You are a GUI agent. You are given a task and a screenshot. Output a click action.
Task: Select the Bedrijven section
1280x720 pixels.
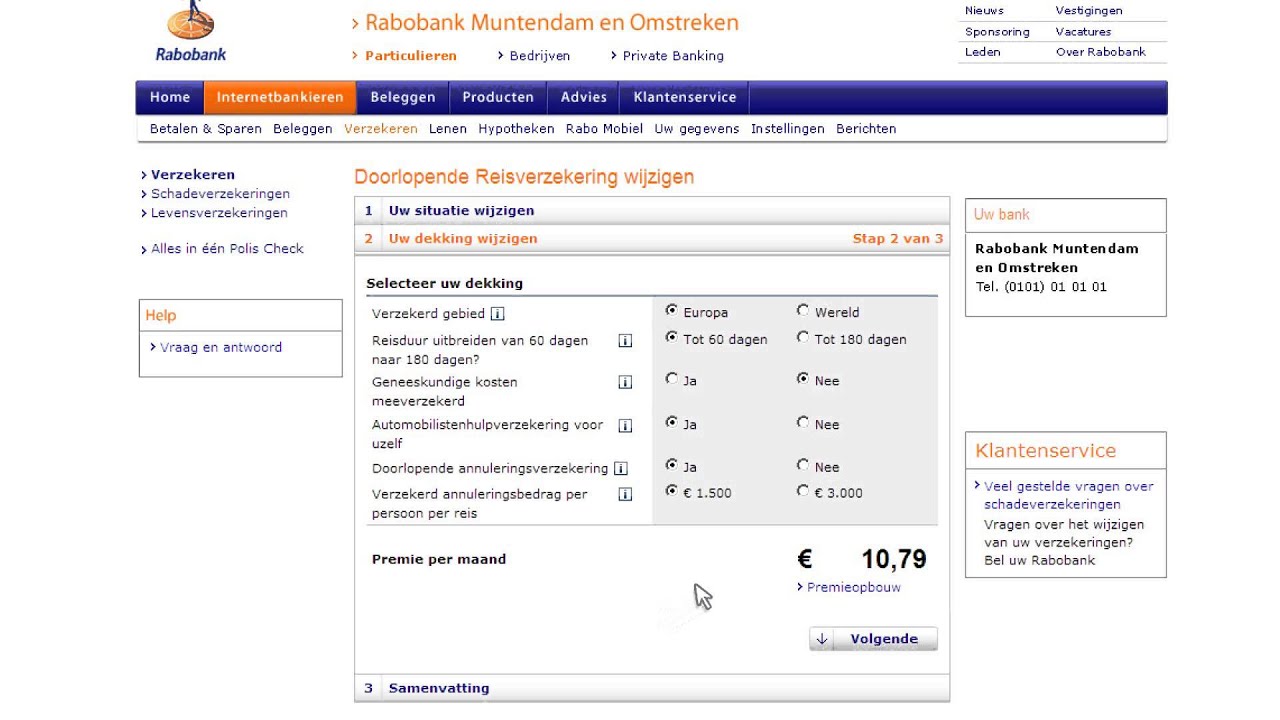(x=540, y=56)
